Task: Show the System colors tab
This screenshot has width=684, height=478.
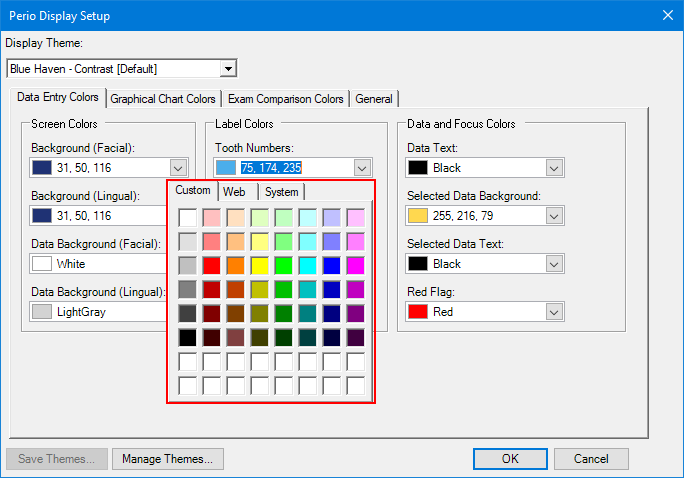Action: 281,192
